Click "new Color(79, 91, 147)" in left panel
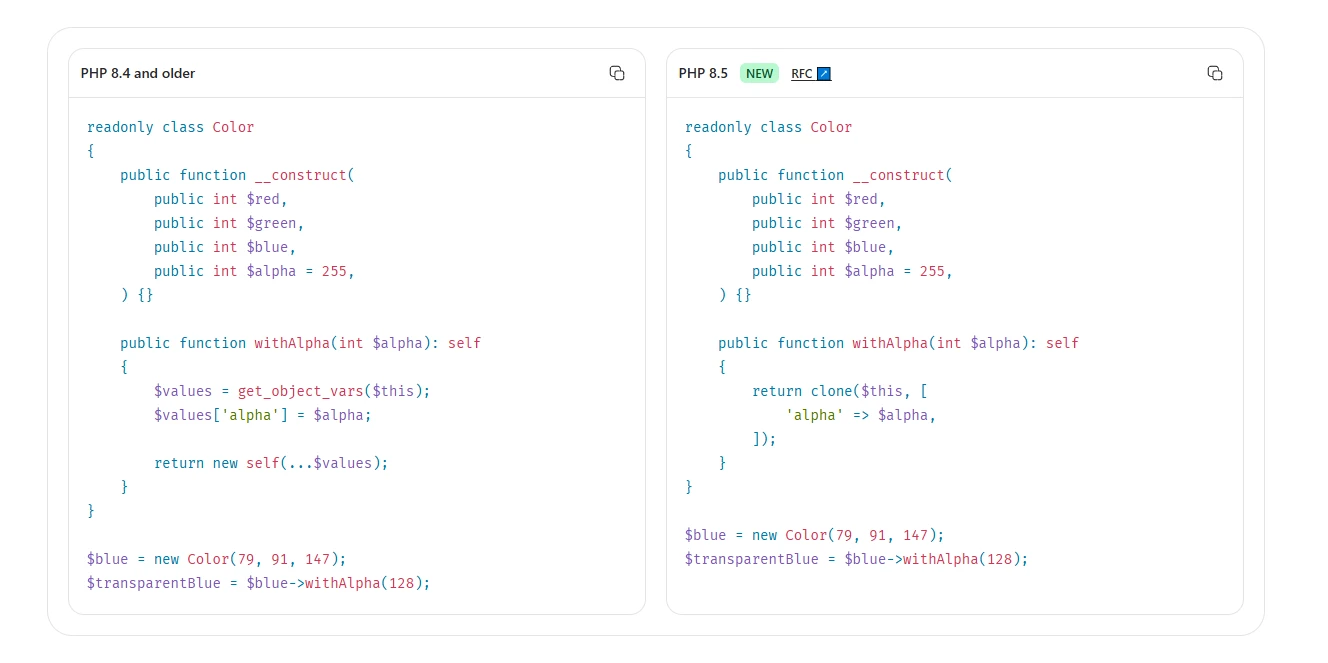 click(x=249, y=559)
